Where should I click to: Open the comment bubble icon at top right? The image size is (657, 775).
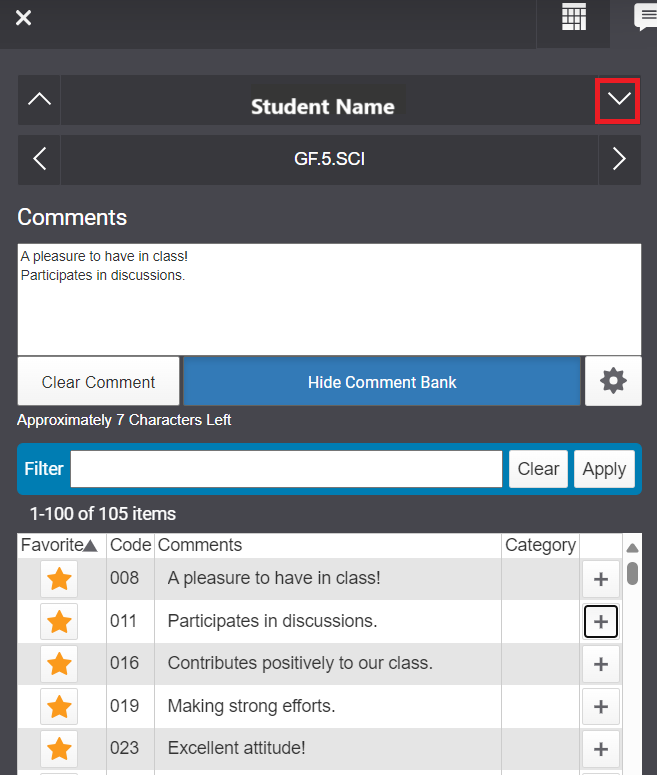pyautogui.click(x=646, y=17)
